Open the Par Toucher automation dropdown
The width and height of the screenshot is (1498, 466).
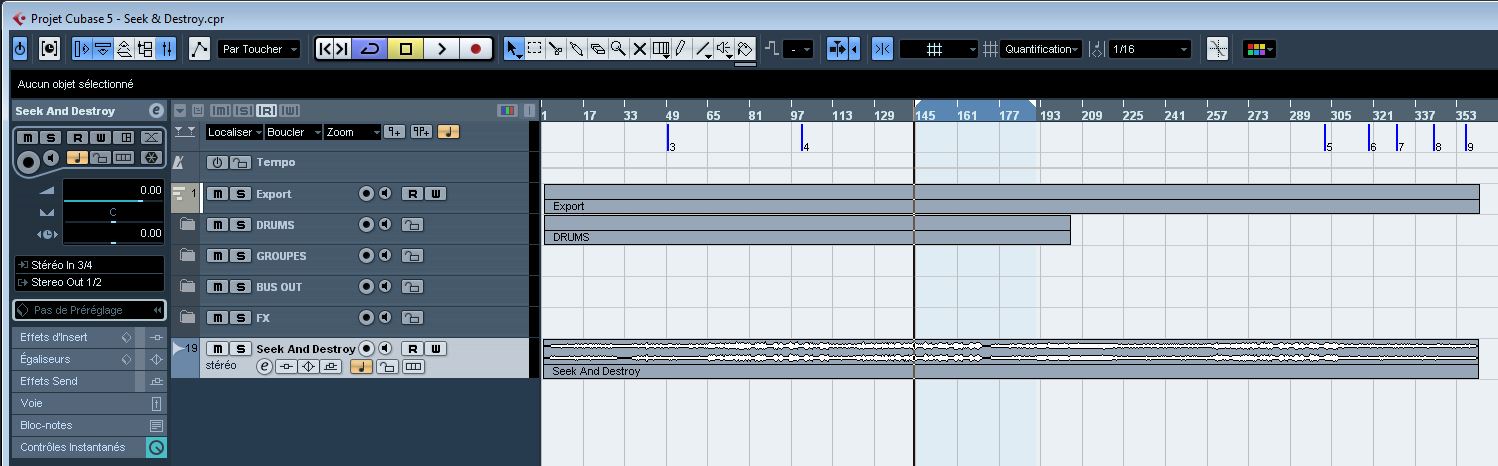tap(259, 49)
